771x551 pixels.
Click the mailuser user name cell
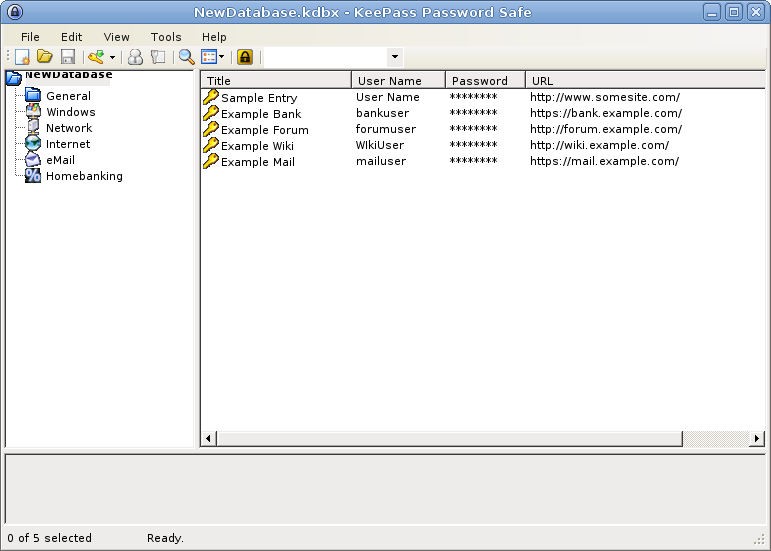click(381, 161)
